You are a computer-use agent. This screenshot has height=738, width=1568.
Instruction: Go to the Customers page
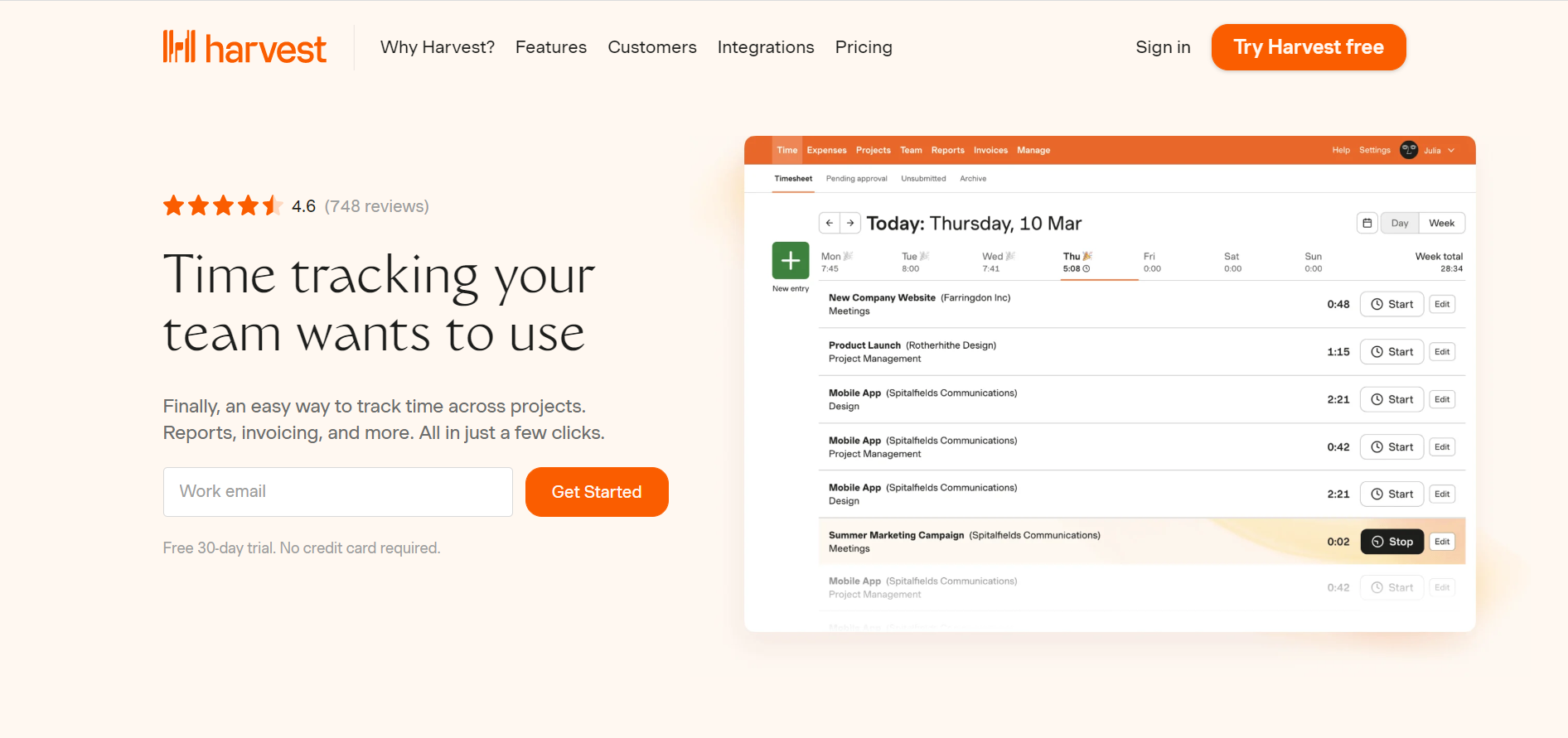coord(652,47)
